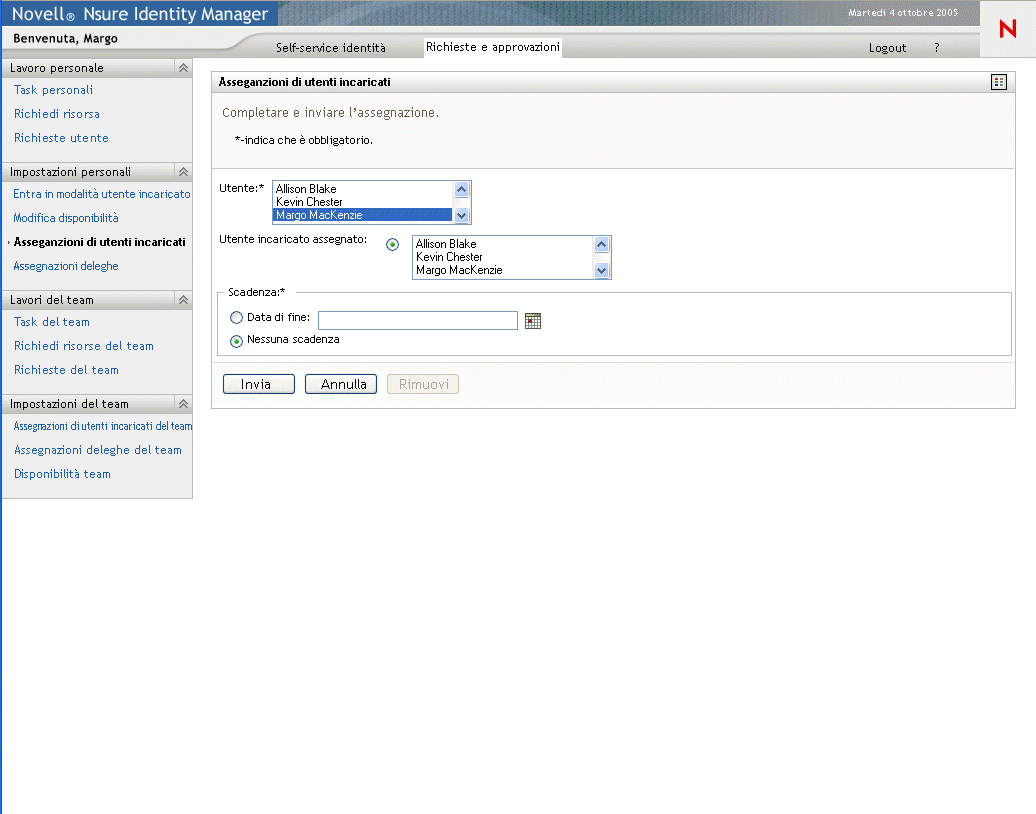Open Disponibilità team link
The height and width of the screenshot is (814, 1036).
[x=62, y=474]
